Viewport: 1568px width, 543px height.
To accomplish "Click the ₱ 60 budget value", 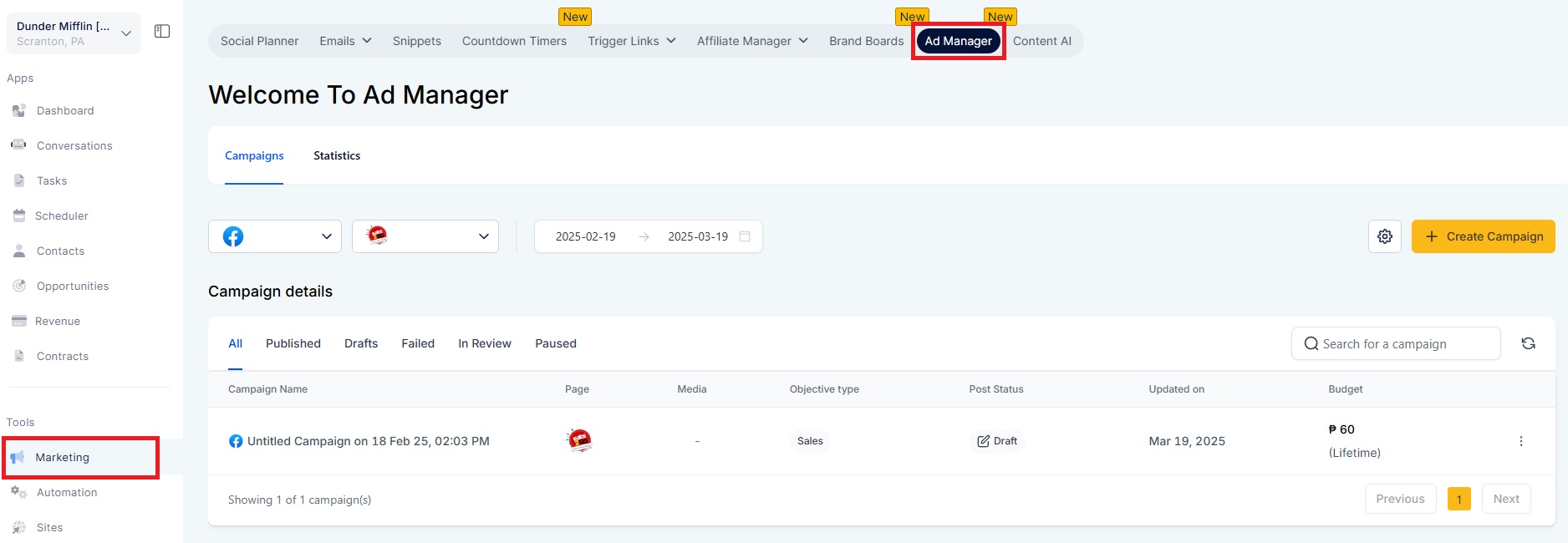I will coord(1341,429).
